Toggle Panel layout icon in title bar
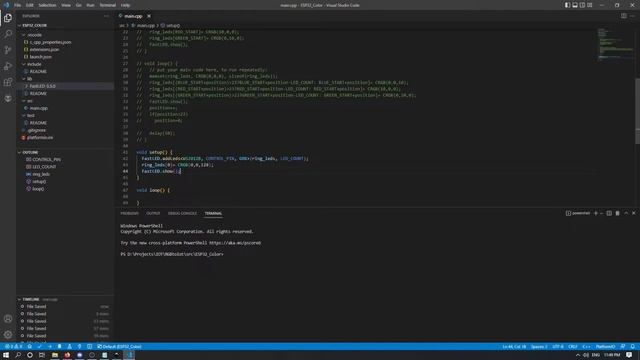 click(575, 5)
